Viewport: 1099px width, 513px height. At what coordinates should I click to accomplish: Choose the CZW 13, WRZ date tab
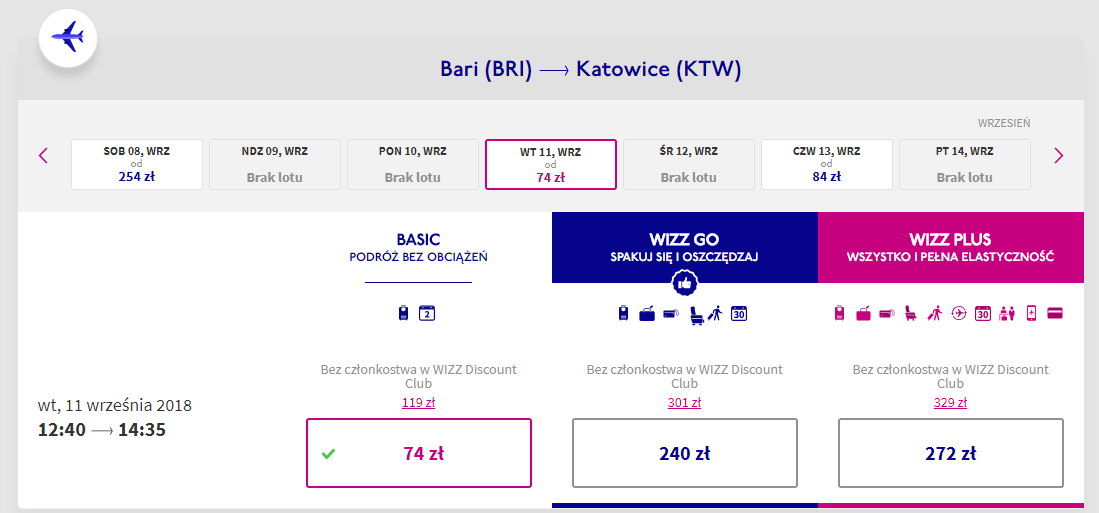point(827,164)
